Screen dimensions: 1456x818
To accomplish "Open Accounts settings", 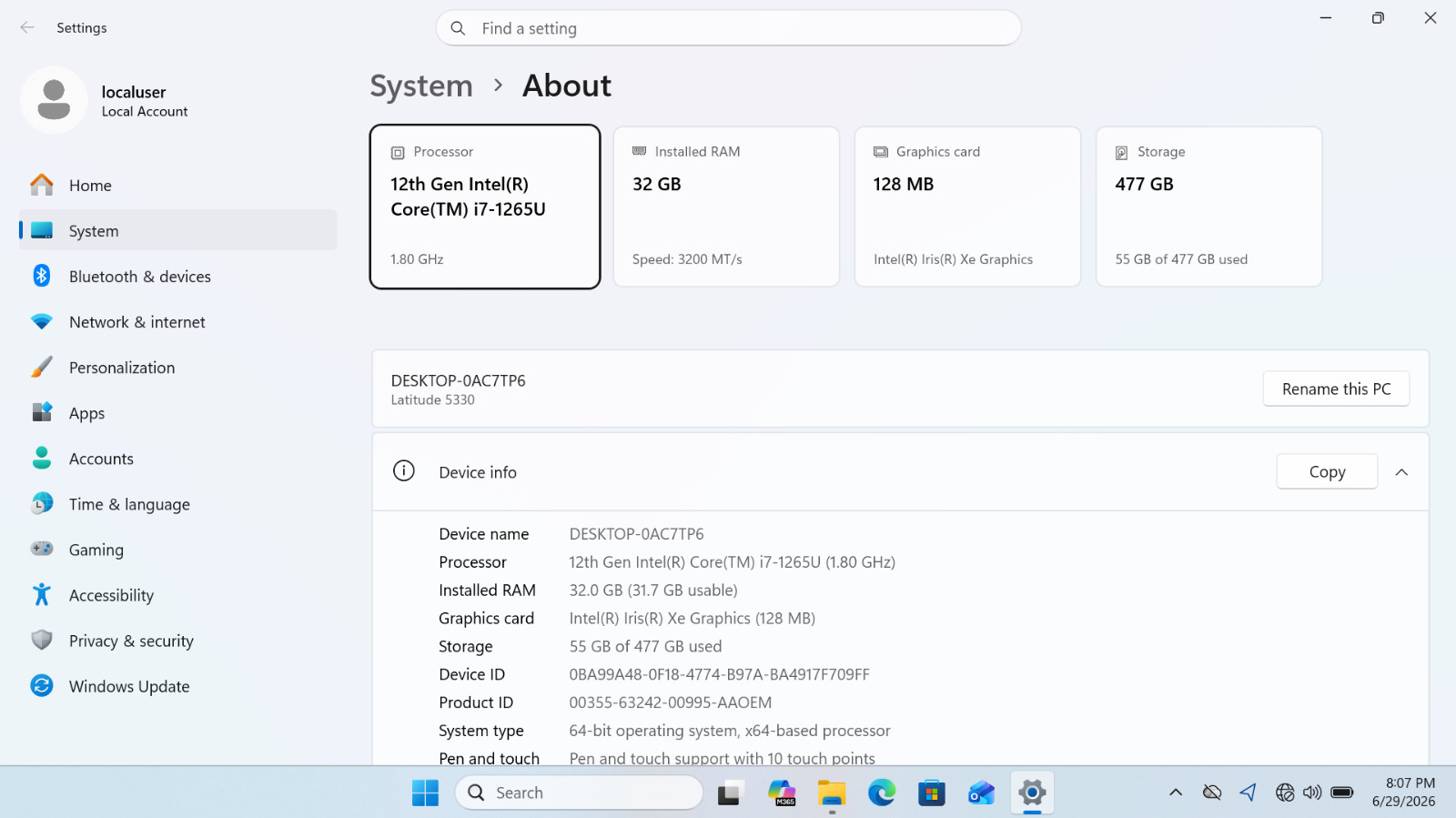I will (178, 458).
